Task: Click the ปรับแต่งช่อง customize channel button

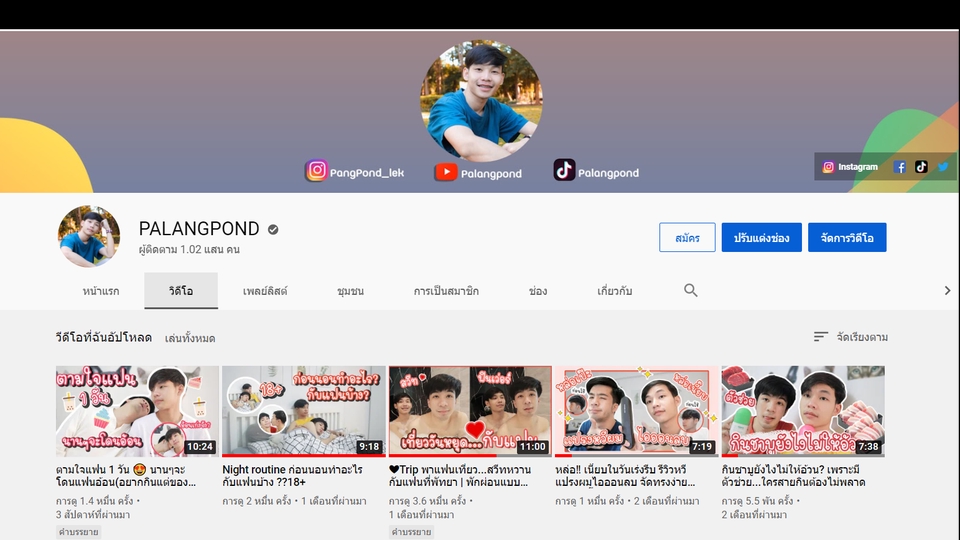Action: pos(762,238)
